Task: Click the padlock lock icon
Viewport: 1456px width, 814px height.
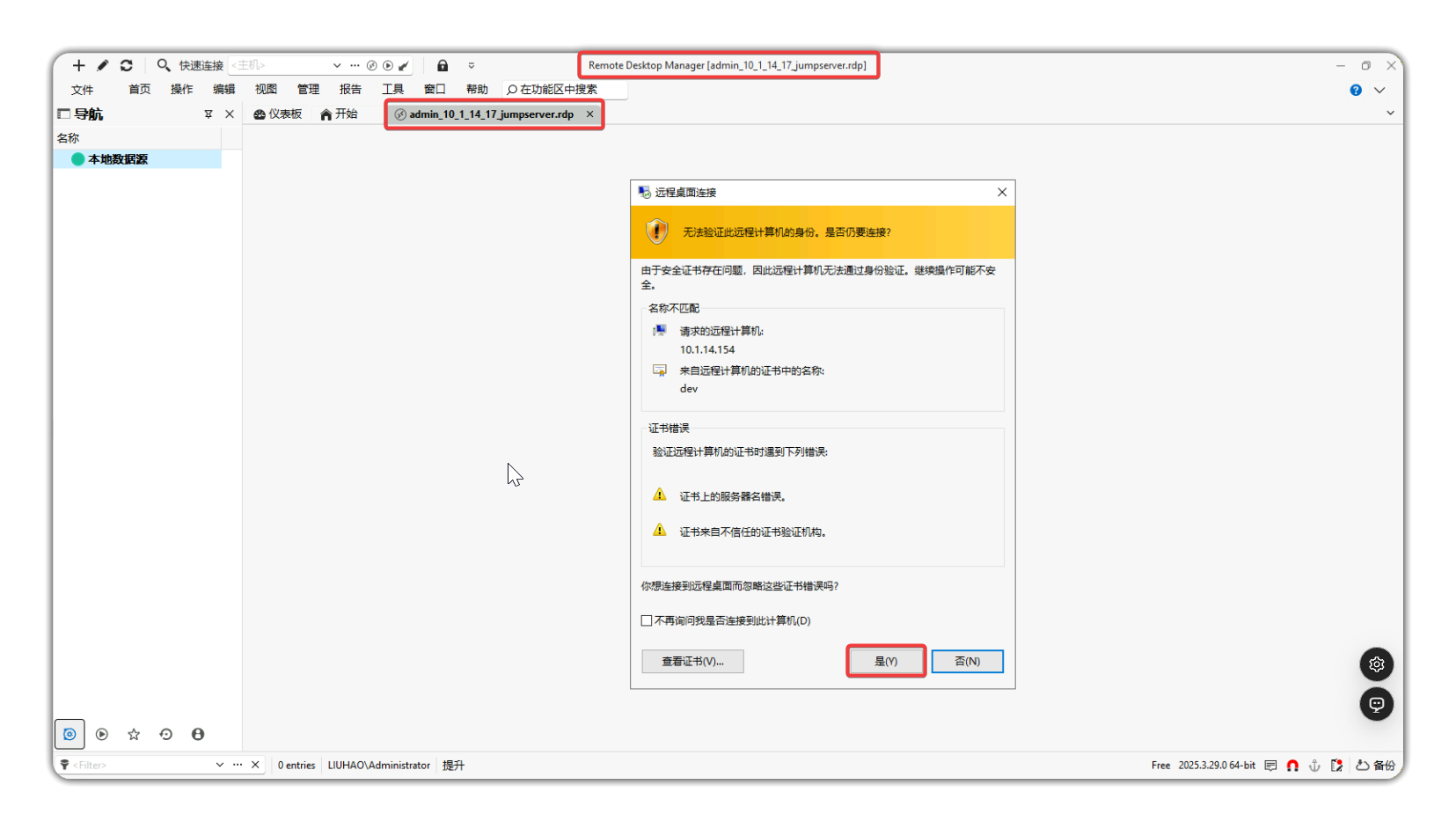Action: click(443, 65)
